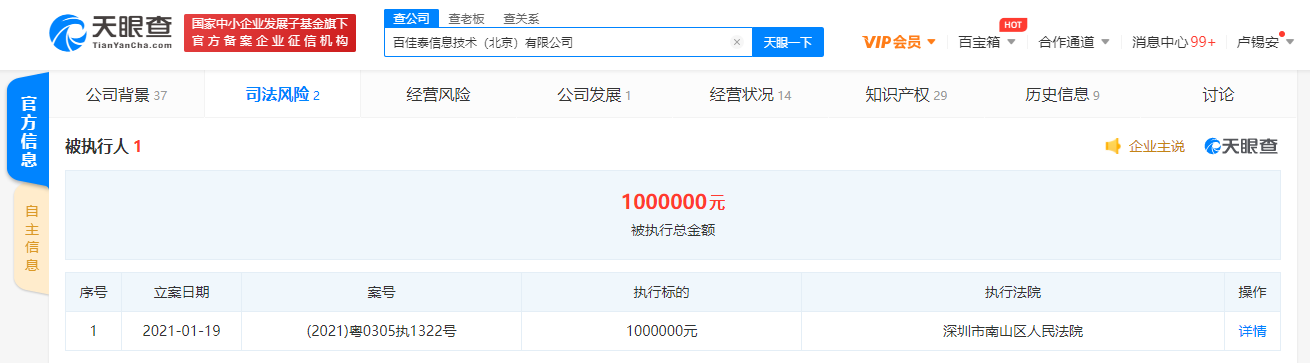
Task: Click the 执行标的 column header
Action: click(661, 292)
